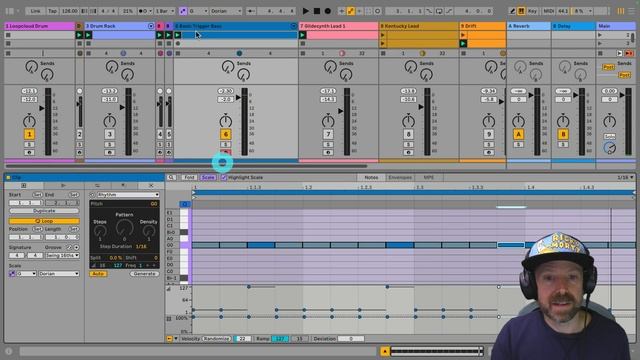
Task: Open the clip Transform tools tab
Action: [x=124, y=186]
